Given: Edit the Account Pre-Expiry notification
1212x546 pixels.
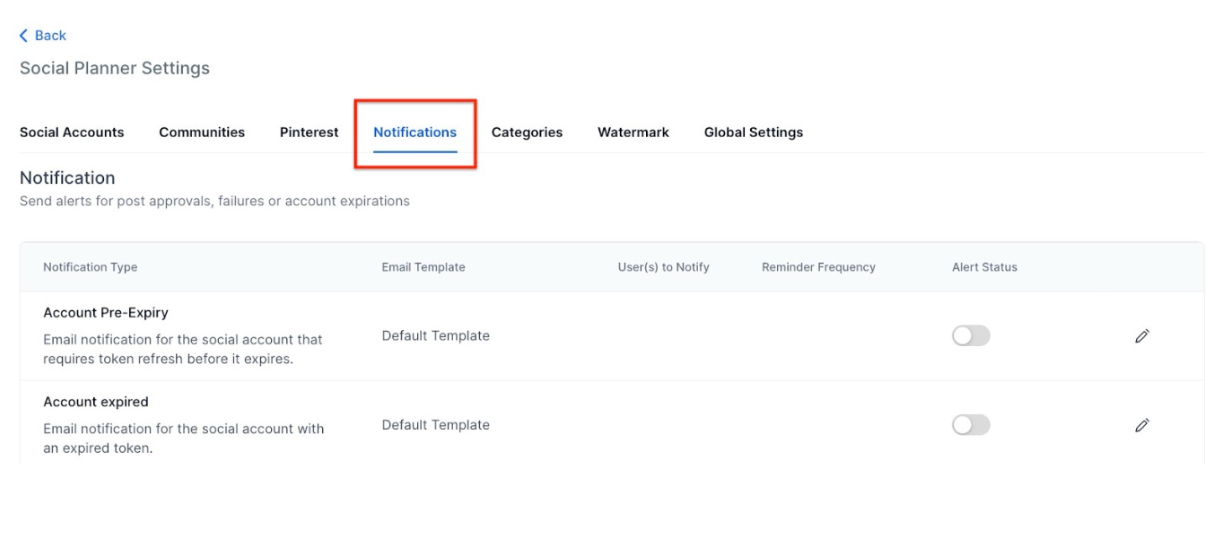Looking at the screenshot, I should [x=1142, y=336].
